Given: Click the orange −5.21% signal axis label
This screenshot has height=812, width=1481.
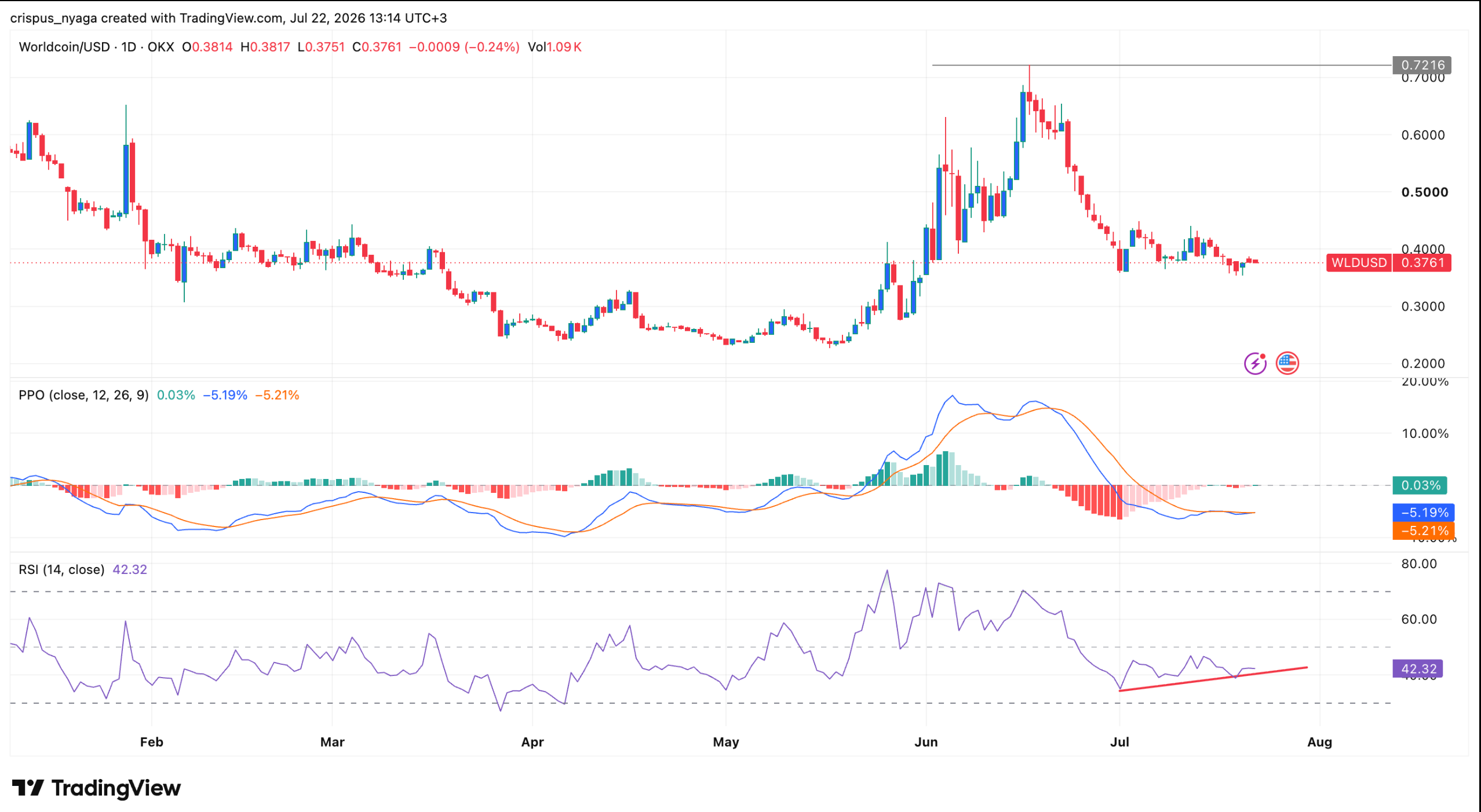Looking at the screenshot, I should [x=1424, y=531].
